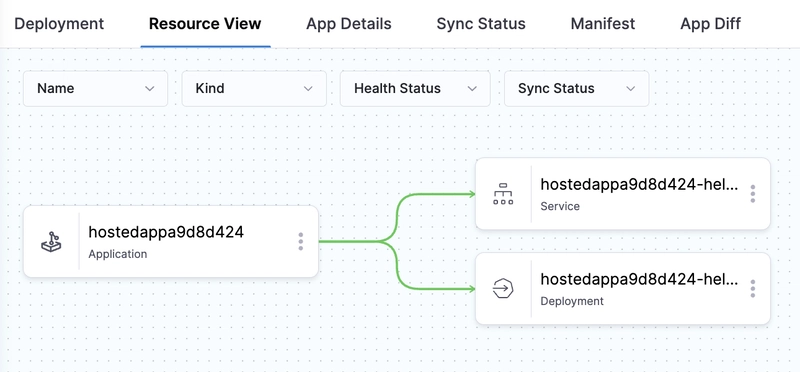
Task: Select the Service node name text
Action: point(639,185)
